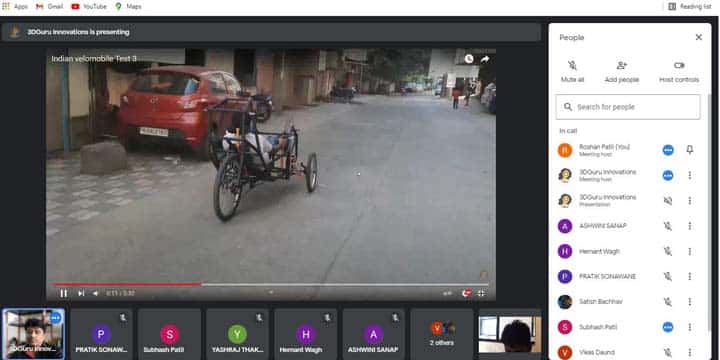Click the video progress bar

point(271,285)
